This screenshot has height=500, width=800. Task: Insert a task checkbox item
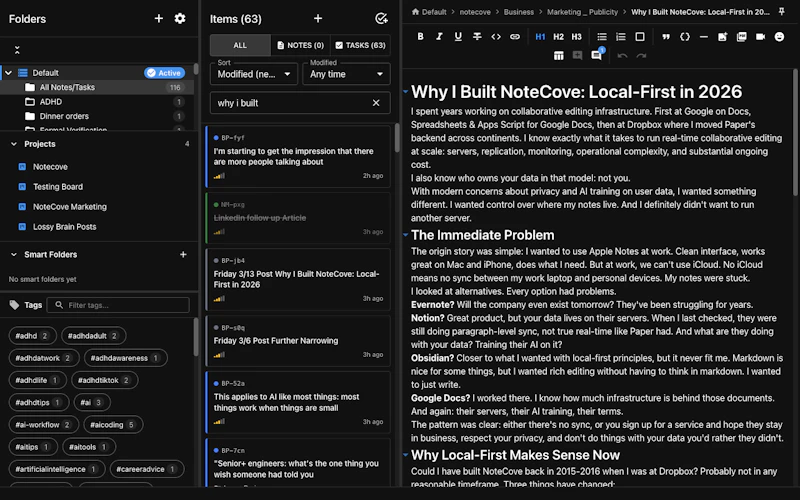coord(640,36)
